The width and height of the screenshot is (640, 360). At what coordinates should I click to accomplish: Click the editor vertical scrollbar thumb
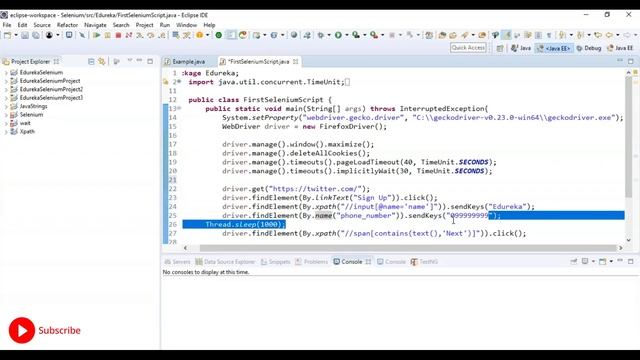[629, 137]
